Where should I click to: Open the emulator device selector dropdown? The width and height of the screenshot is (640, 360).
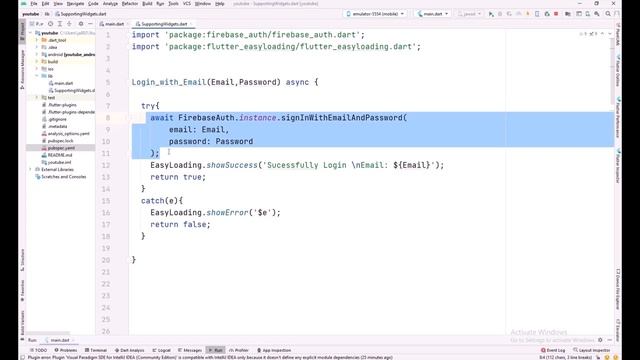click(x=375, y=14)
